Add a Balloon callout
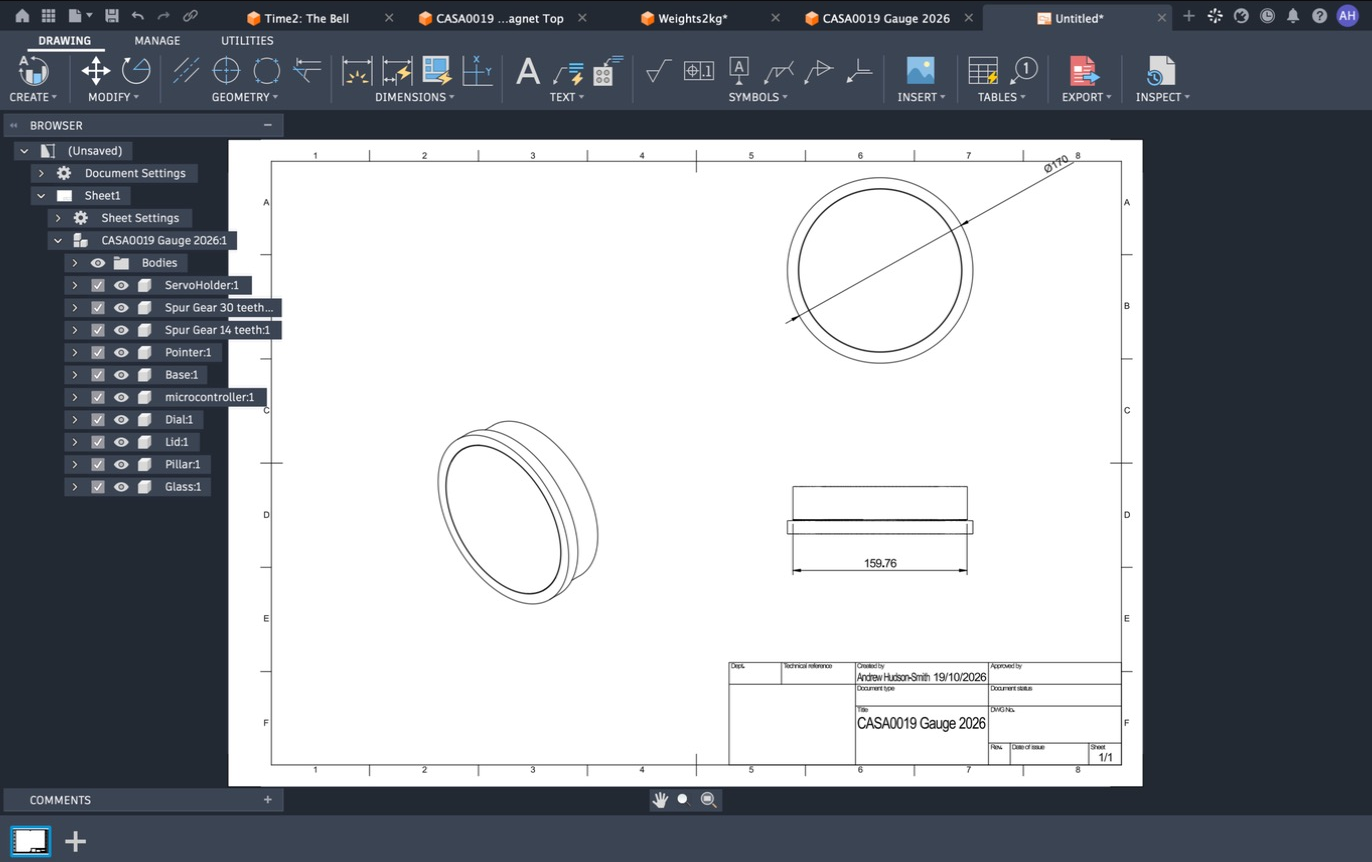The width and height of the screenshot is (1372, 862). pyautogui.click(x=1024, y=70)
